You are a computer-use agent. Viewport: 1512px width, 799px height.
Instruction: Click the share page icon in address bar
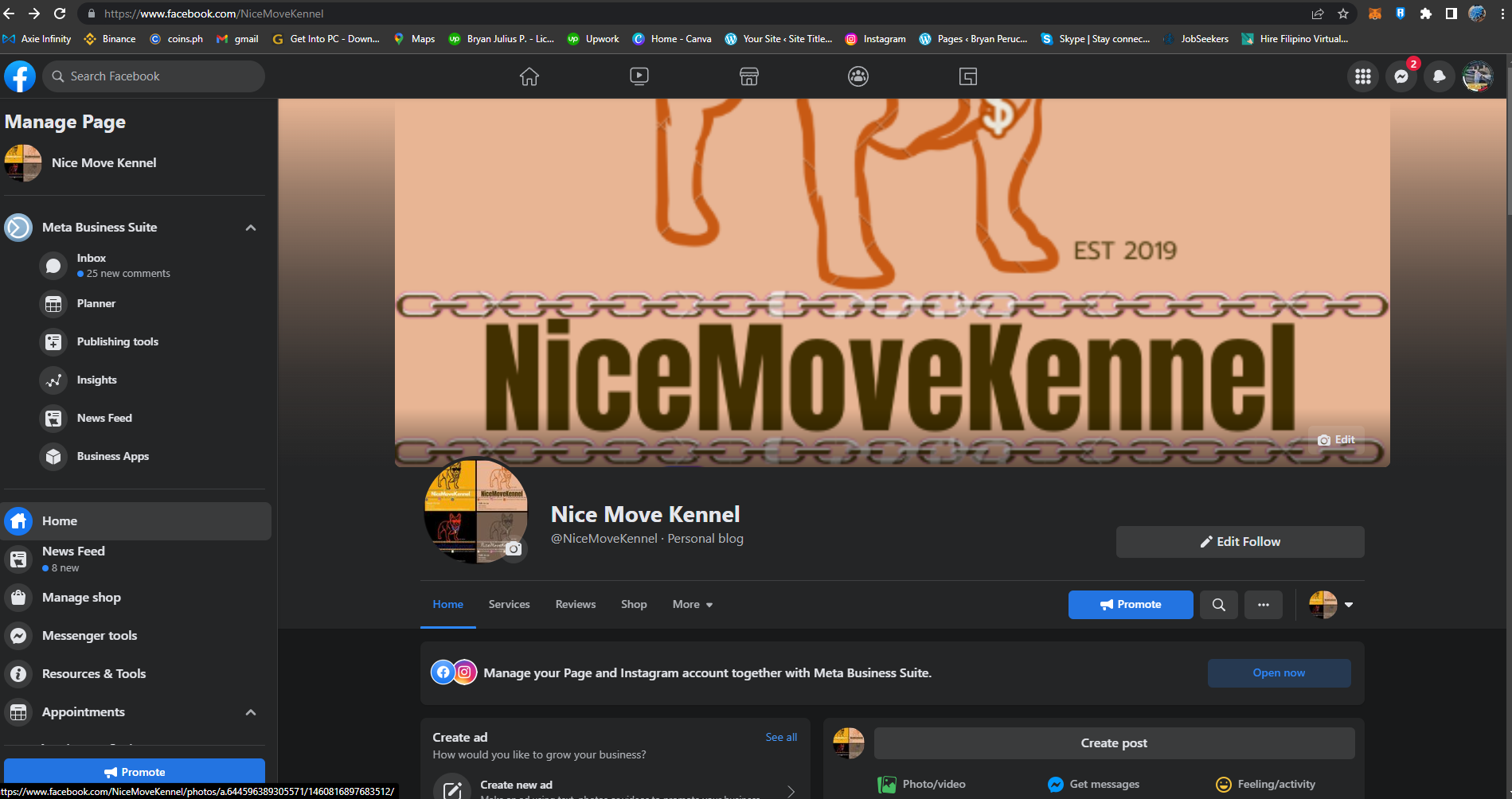(x=1318, y=14)
